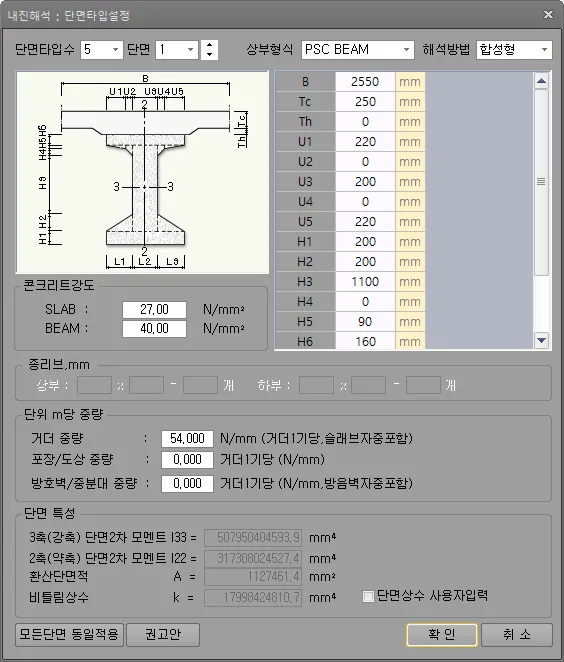The height and width of the screenshot is (662, 564).
Task: Click the Tc row label in table
Action: [305, 102]
